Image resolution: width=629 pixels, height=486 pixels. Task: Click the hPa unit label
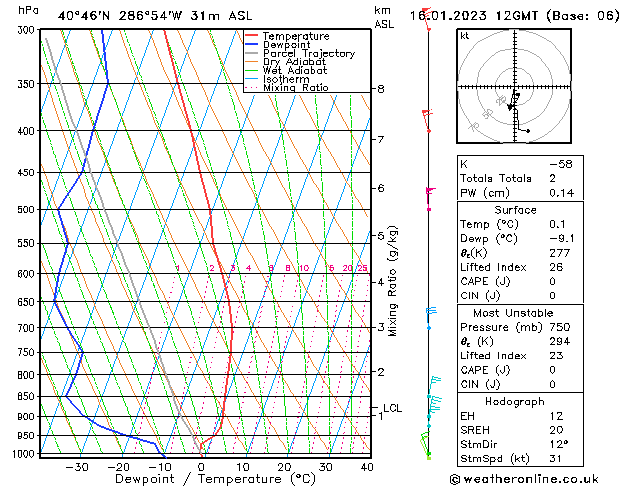(28, 10)
